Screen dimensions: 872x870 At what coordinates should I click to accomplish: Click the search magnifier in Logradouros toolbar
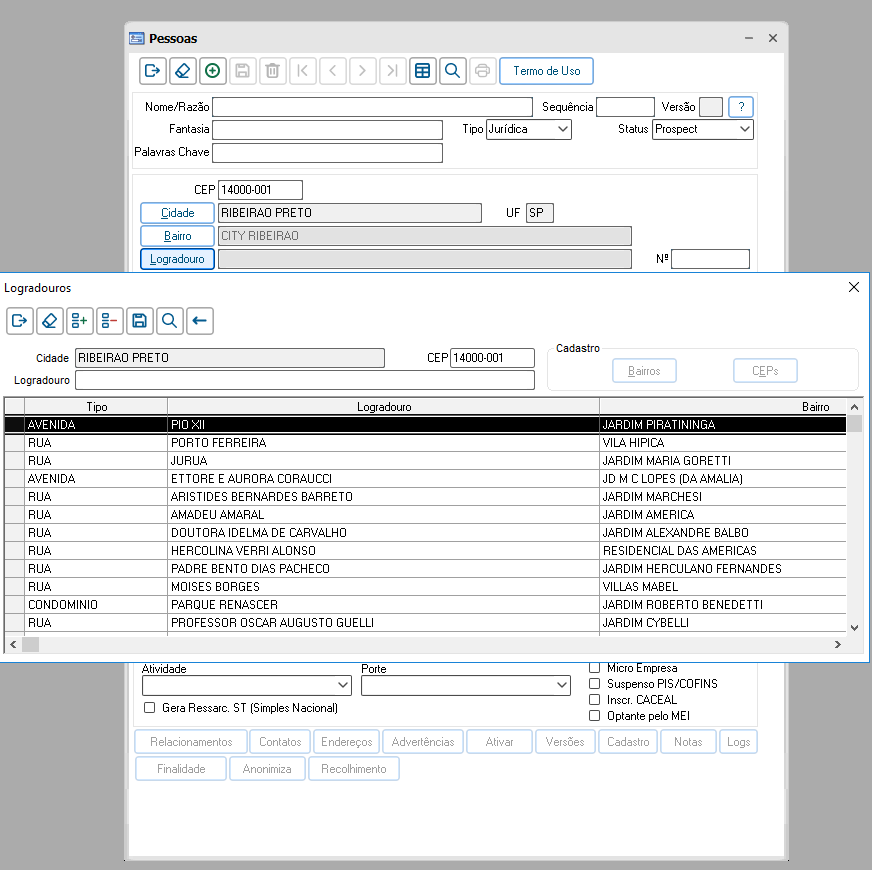[170, 321]
